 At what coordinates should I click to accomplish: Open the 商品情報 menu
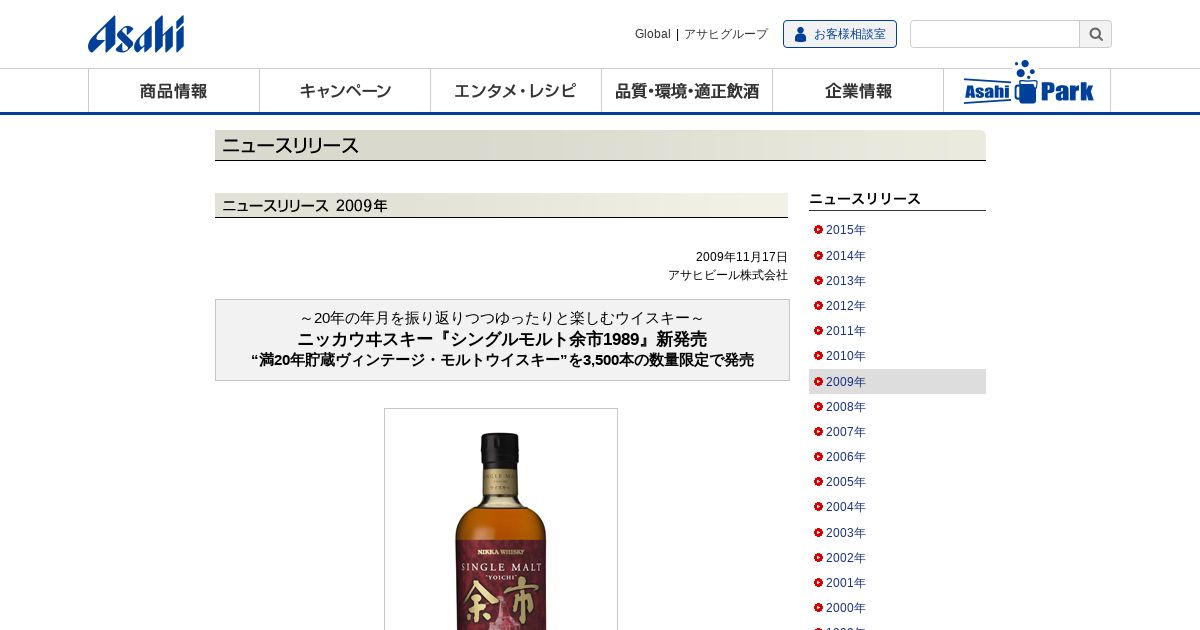[x=174, y=91]
